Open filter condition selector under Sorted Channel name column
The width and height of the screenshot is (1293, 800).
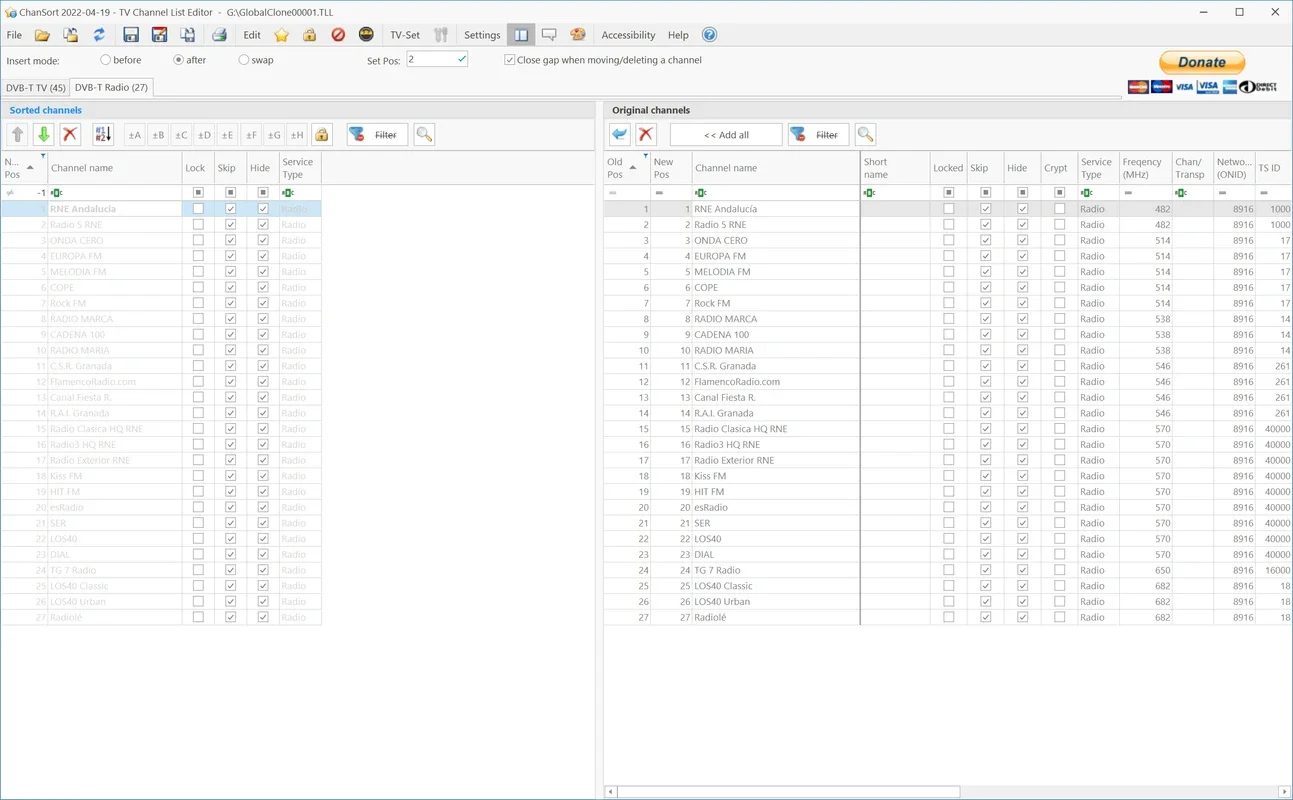56,192
